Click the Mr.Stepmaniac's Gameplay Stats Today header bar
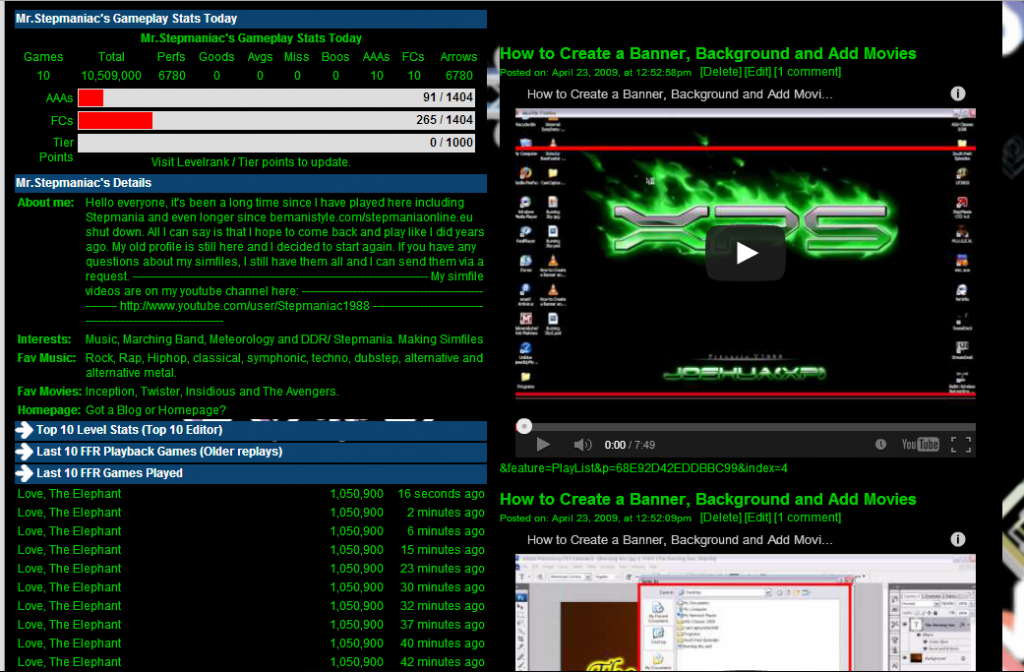Screen dimensions: 1024x672 click(251, 19)
